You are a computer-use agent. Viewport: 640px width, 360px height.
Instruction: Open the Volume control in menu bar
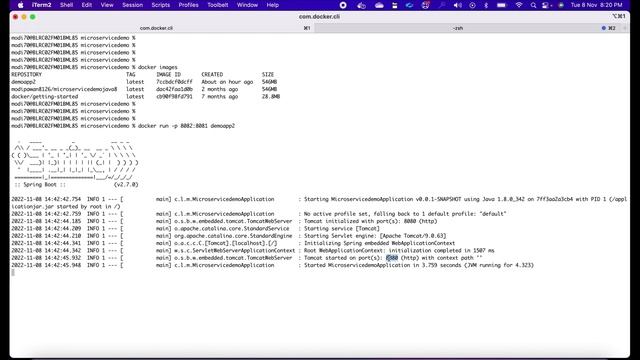tap(458, 5)
